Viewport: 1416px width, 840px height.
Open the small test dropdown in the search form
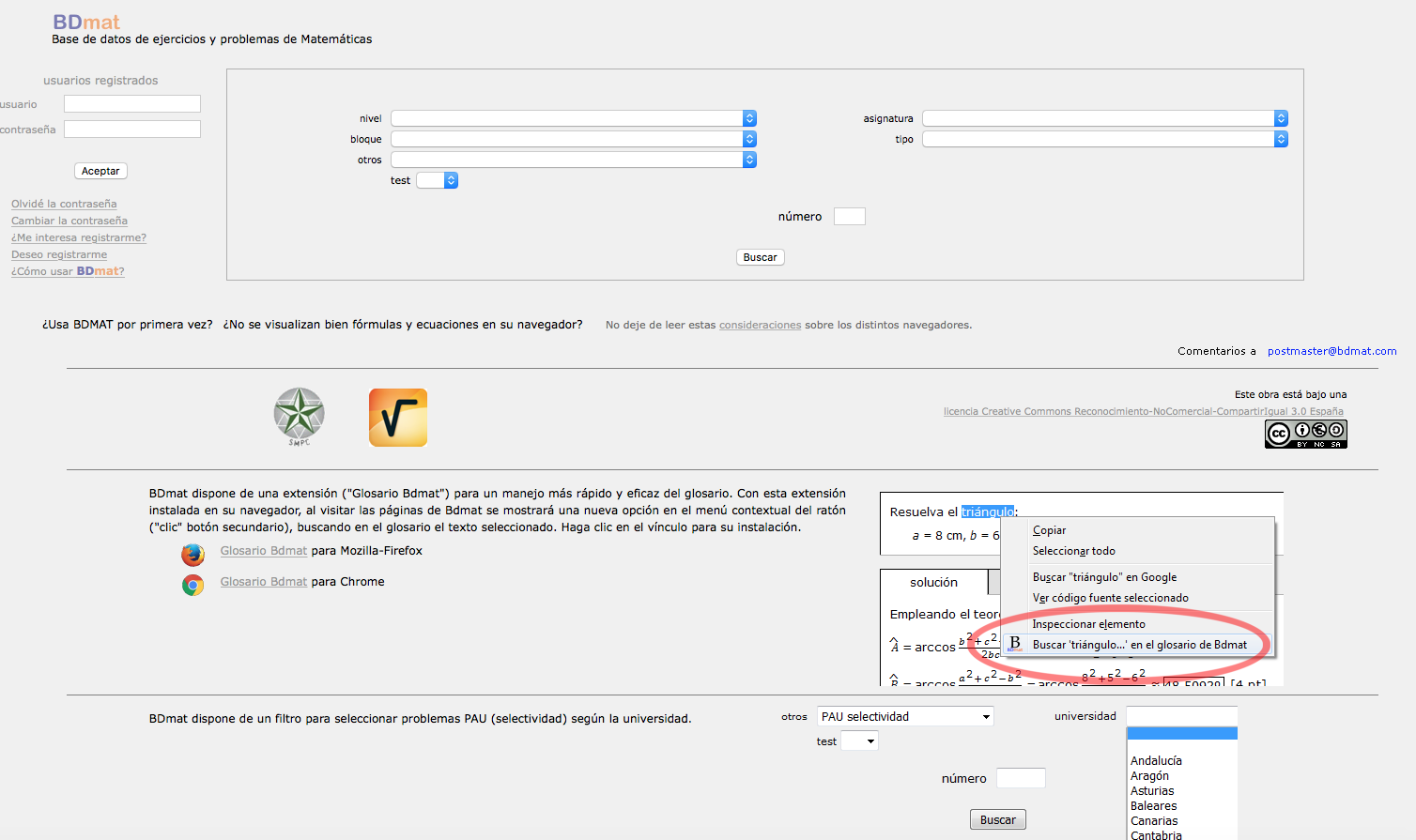pyautogui.click(x=438, y=180)
